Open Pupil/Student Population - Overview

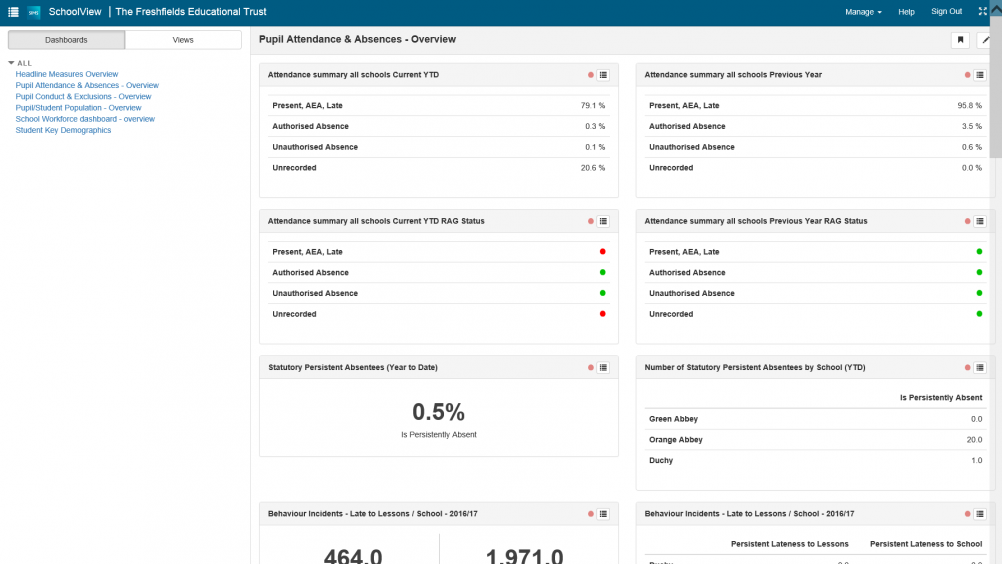79,108
